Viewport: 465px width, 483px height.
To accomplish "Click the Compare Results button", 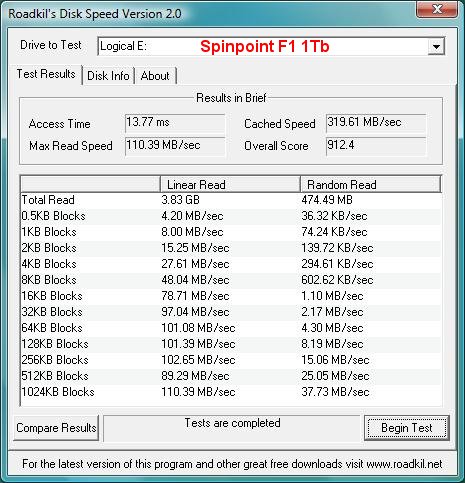I will [x=56, y=428].
